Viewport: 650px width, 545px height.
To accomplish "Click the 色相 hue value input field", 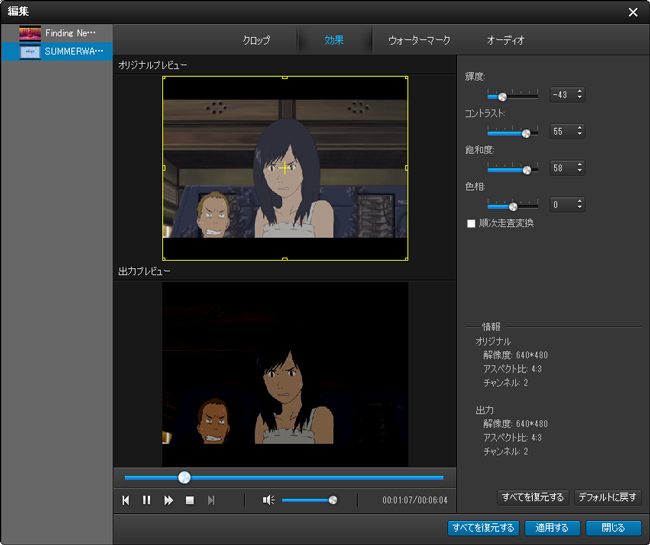I will [560, 205].
